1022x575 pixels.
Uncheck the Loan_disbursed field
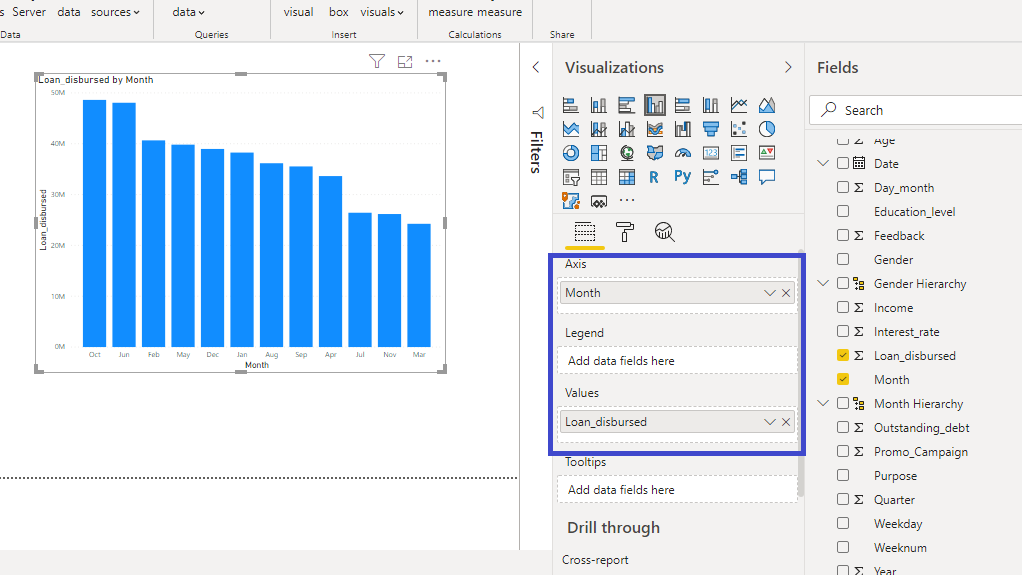coord(843,356)
